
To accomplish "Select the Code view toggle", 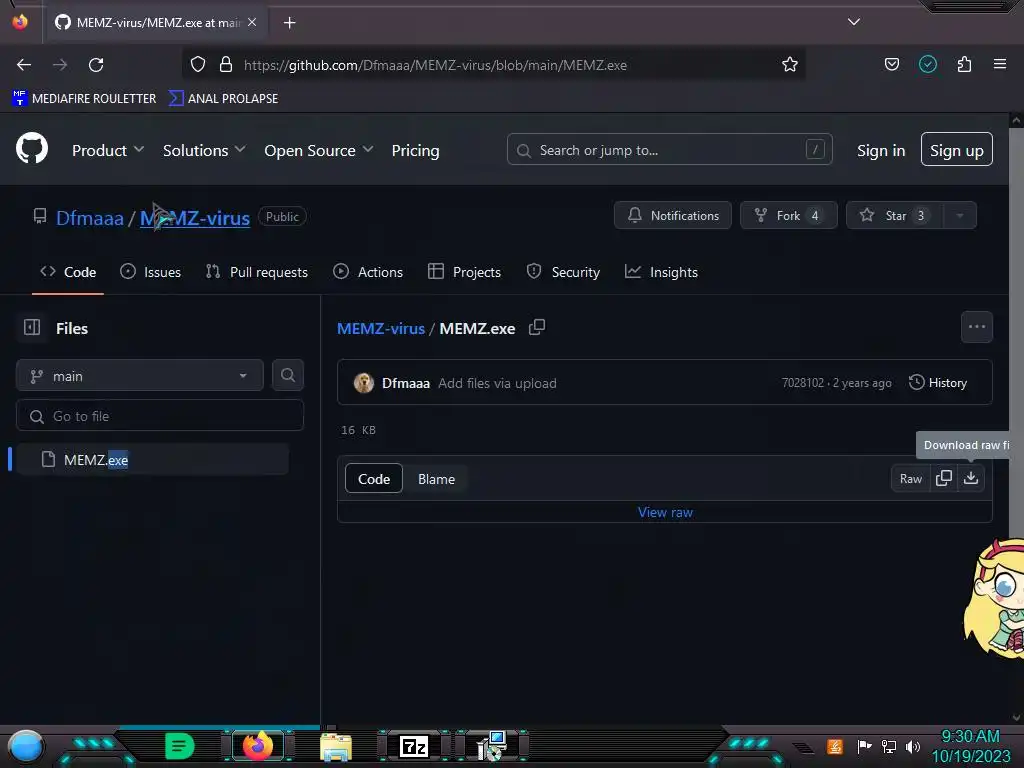I will (374, 479).
